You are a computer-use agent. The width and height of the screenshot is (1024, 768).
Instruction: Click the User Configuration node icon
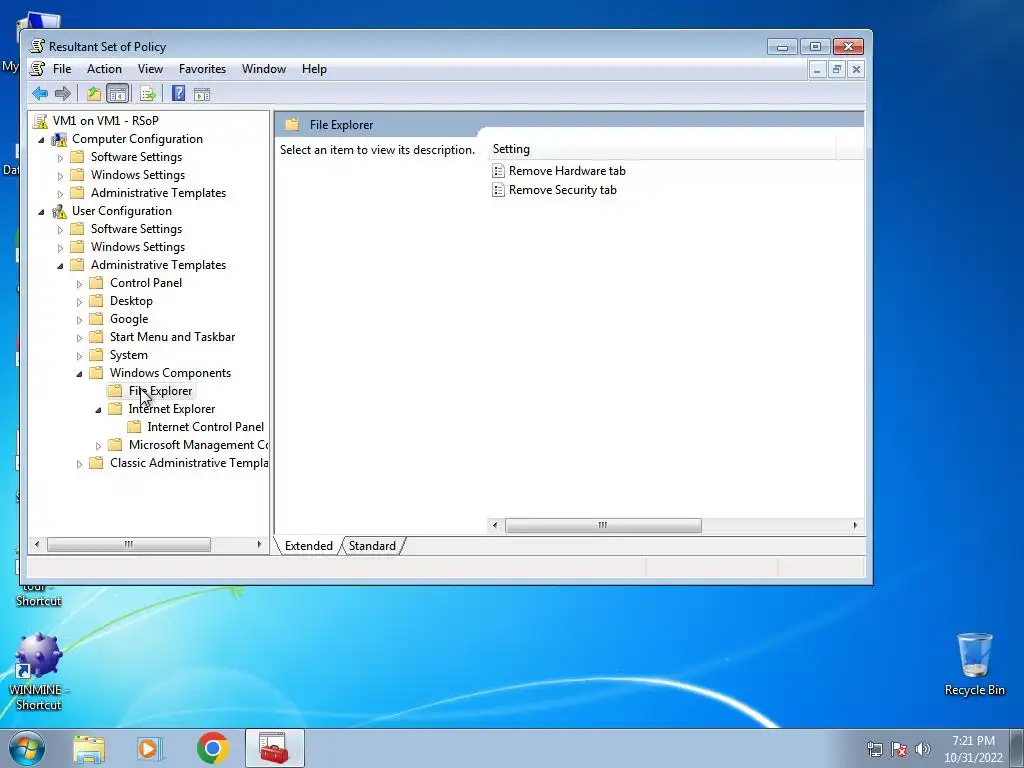pos(59,211)
